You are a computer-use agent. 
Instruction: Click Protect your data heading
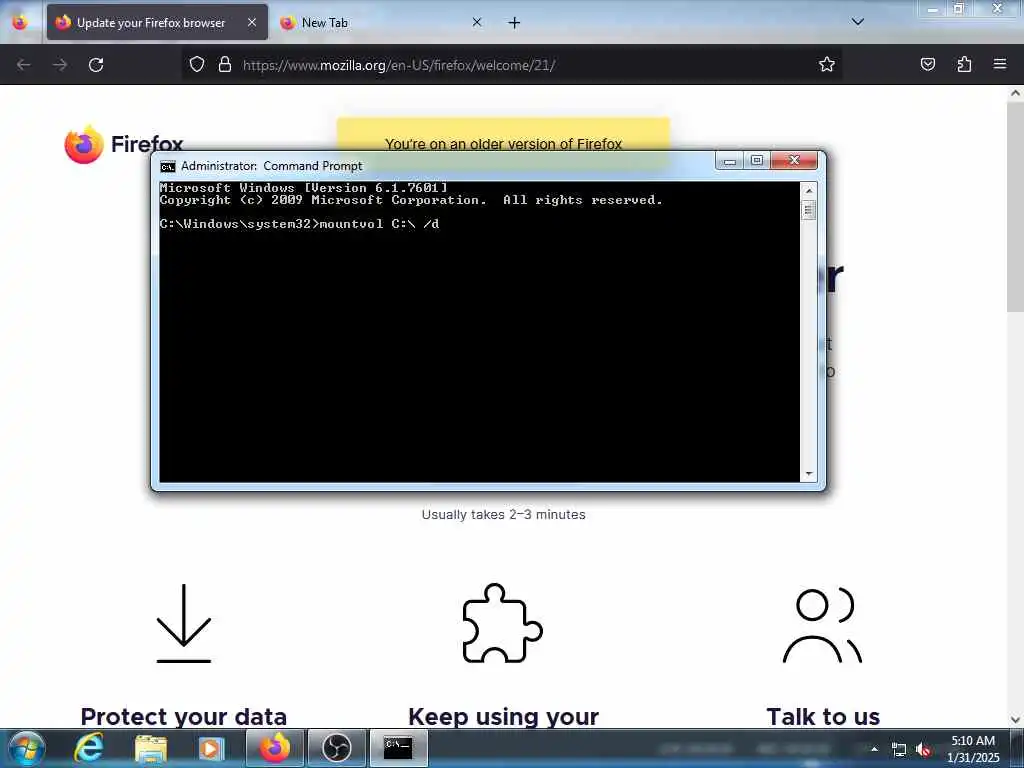(184, 716)
